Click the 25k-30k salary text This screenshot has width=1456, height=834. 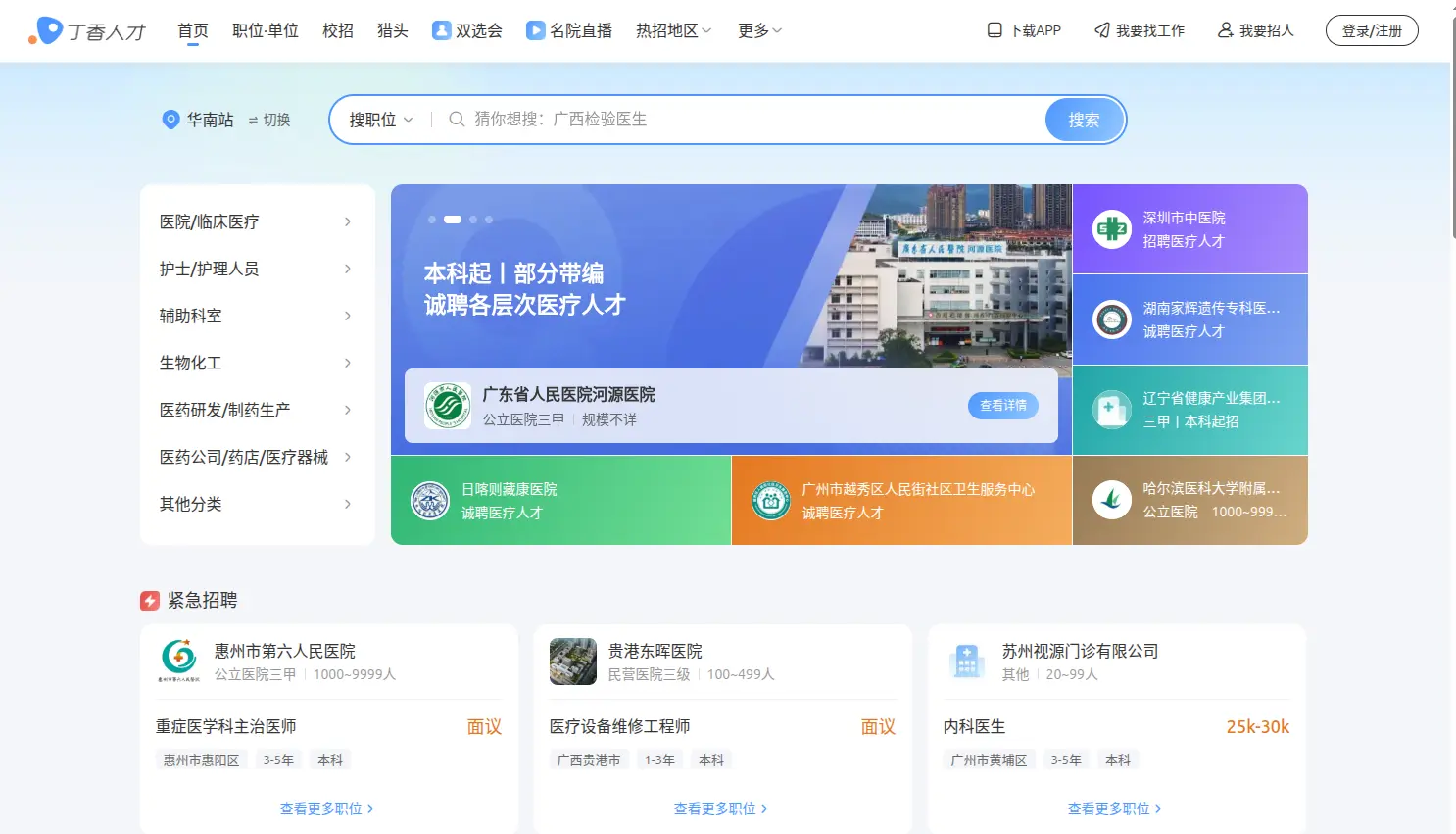pyautogui.click(x=1258, y=726)
